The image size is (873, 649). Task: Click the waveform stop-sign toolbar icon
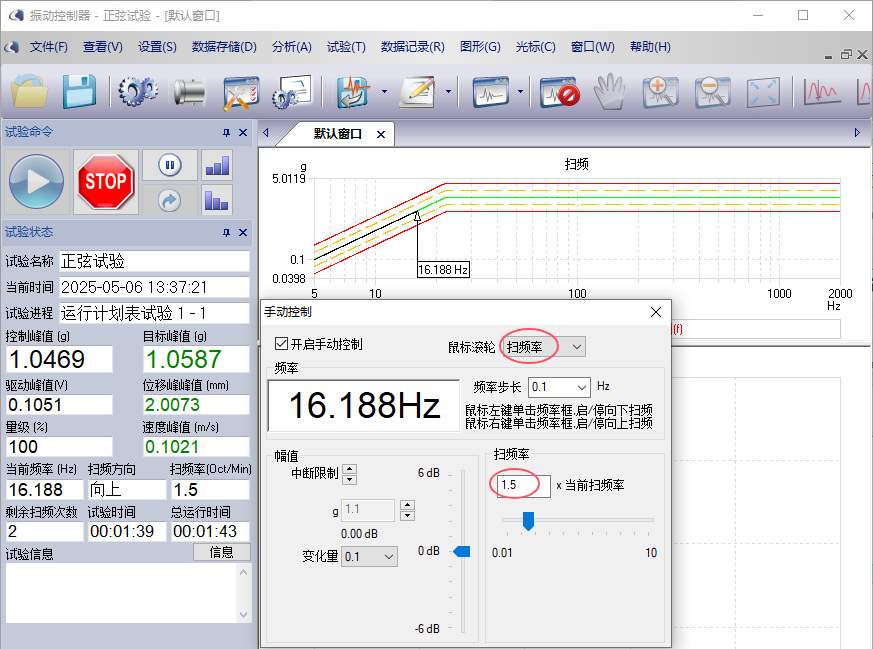[560, 92]
